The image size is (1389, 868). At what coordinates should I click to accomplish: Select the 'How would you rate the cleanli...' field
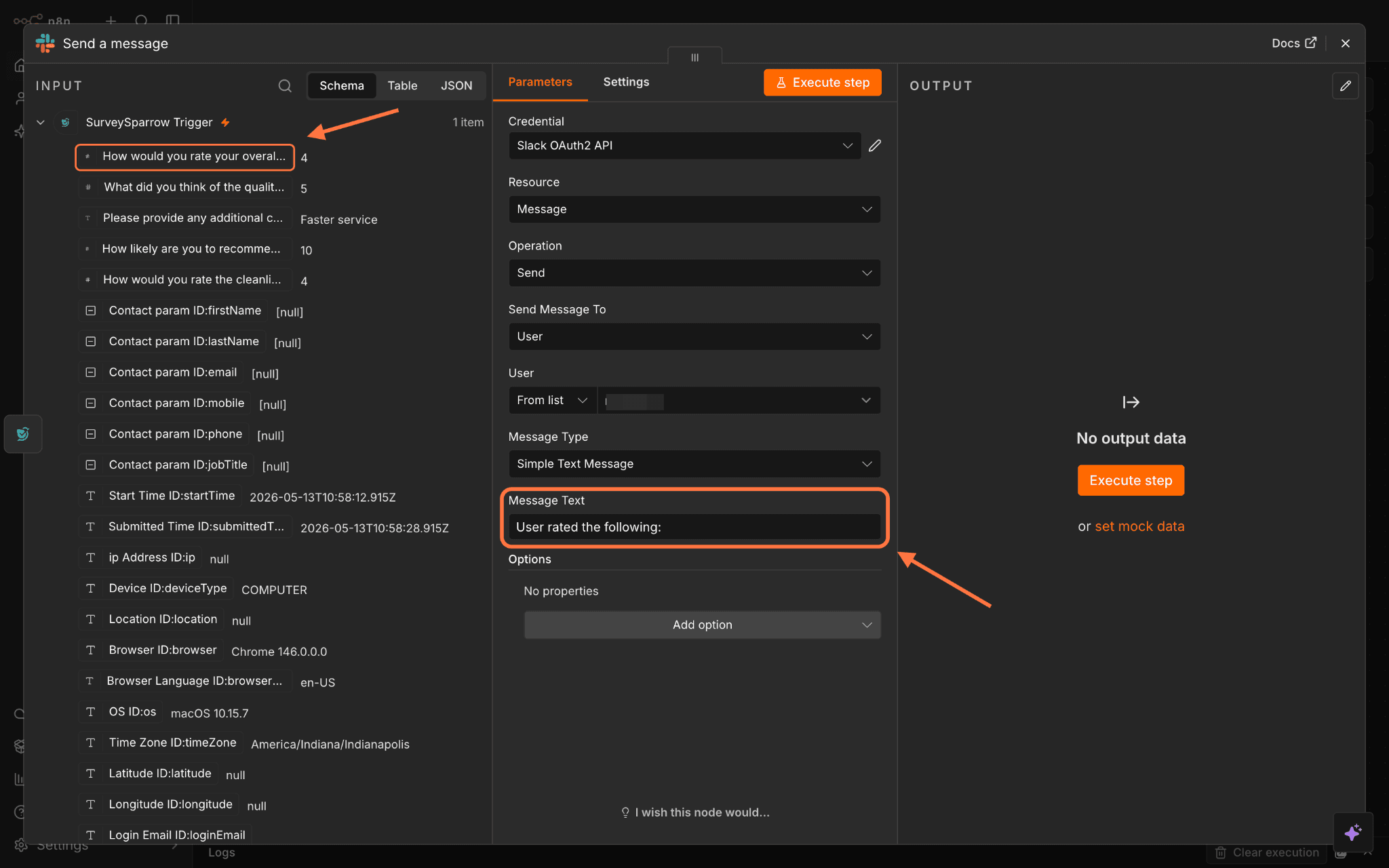tap(185, 280)
